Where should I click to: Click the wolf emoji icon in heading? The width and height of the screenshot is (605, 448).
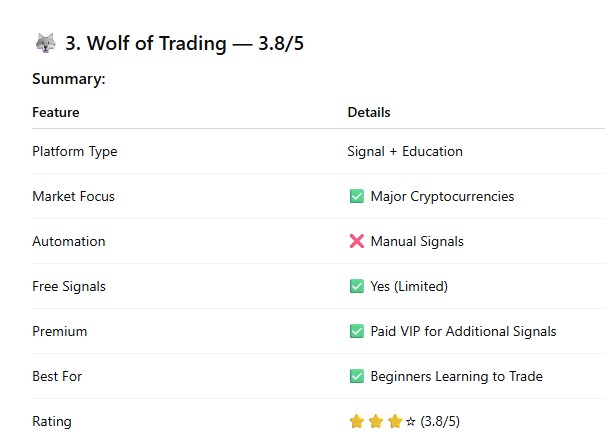coord(45,43)
